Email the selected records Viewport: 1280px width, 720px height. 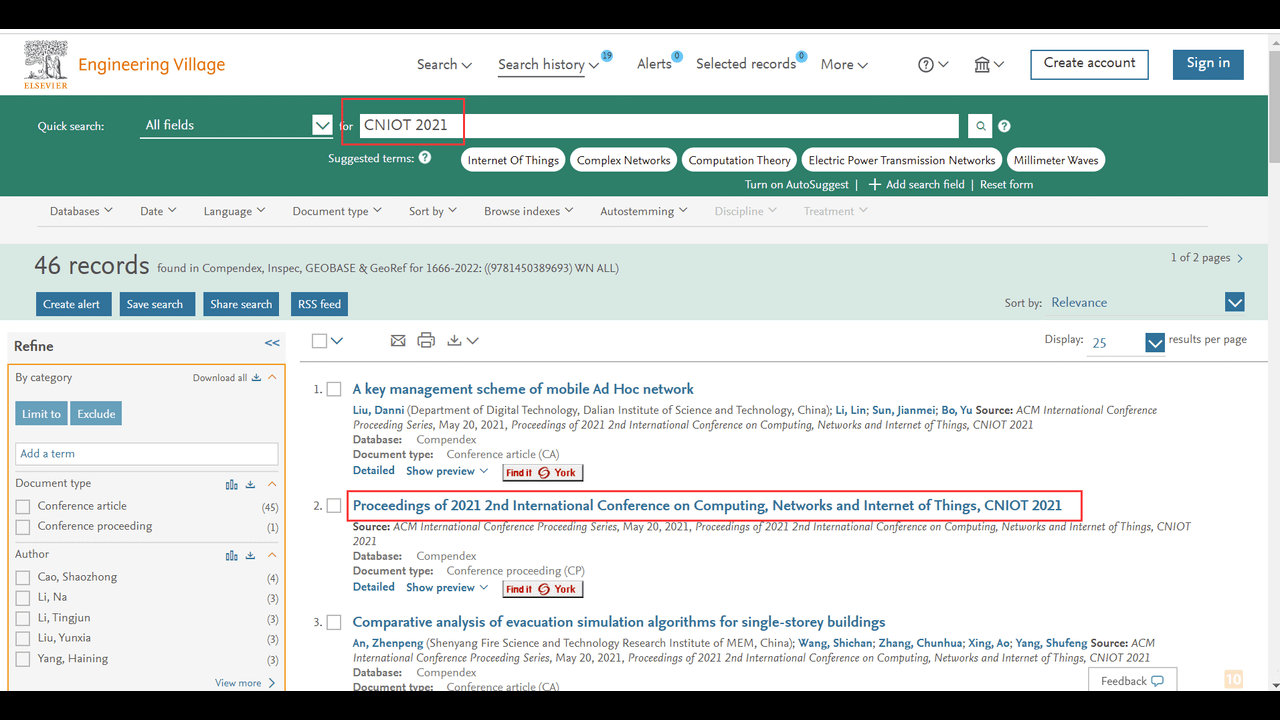398,341
